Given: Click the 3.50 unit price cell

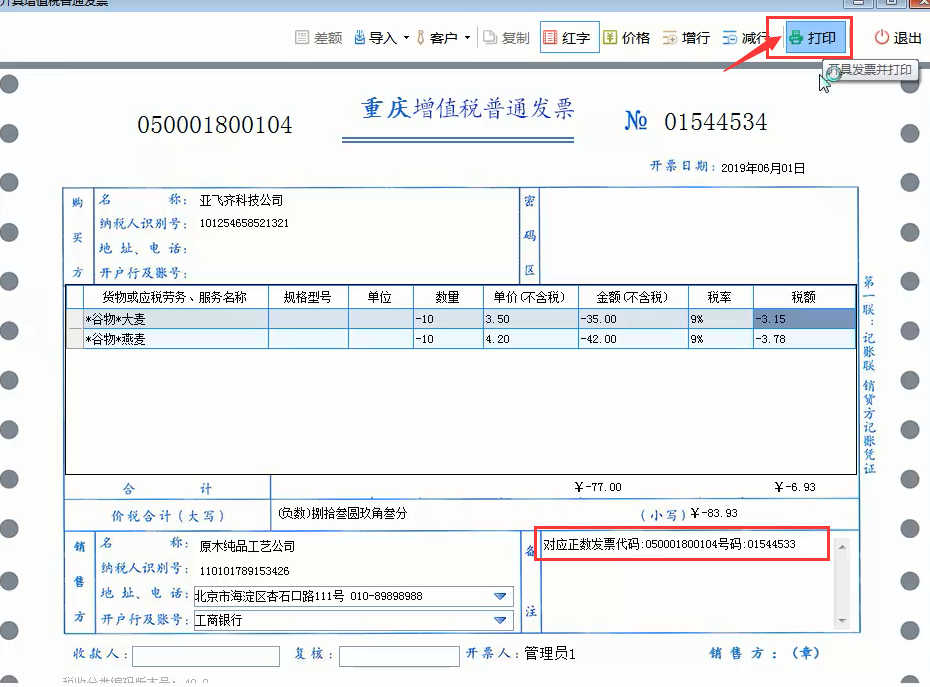Looking at the screenshot, I should 531,319.
